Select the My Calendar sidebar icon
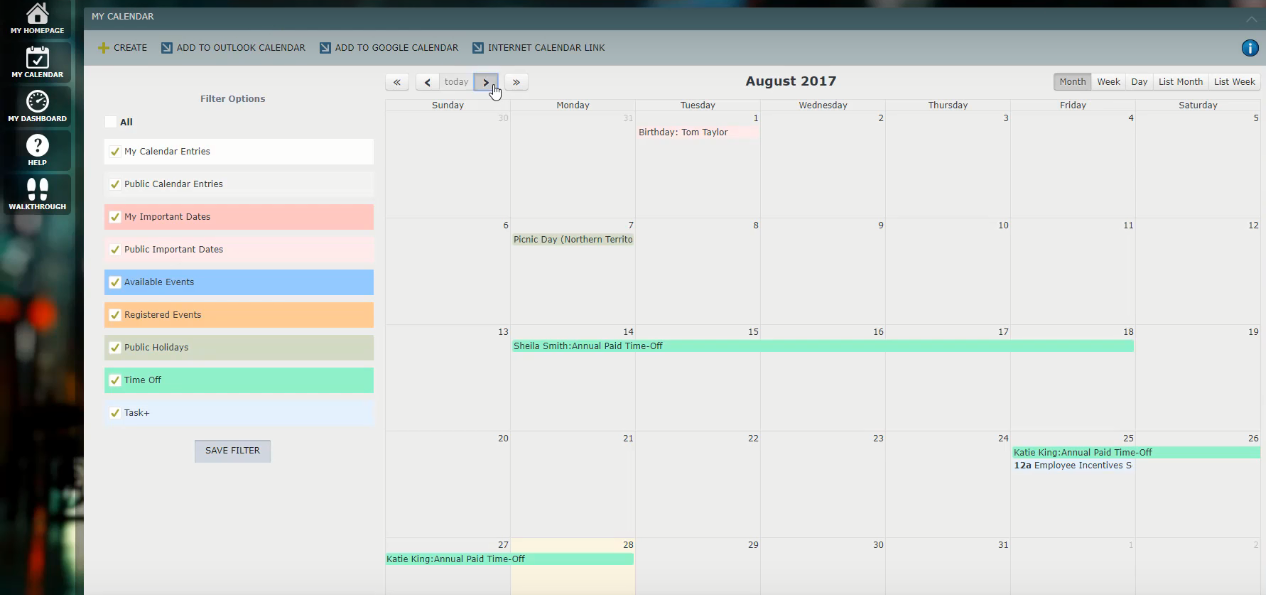This screenshot has width=1266, height=595. pos(37,60)
